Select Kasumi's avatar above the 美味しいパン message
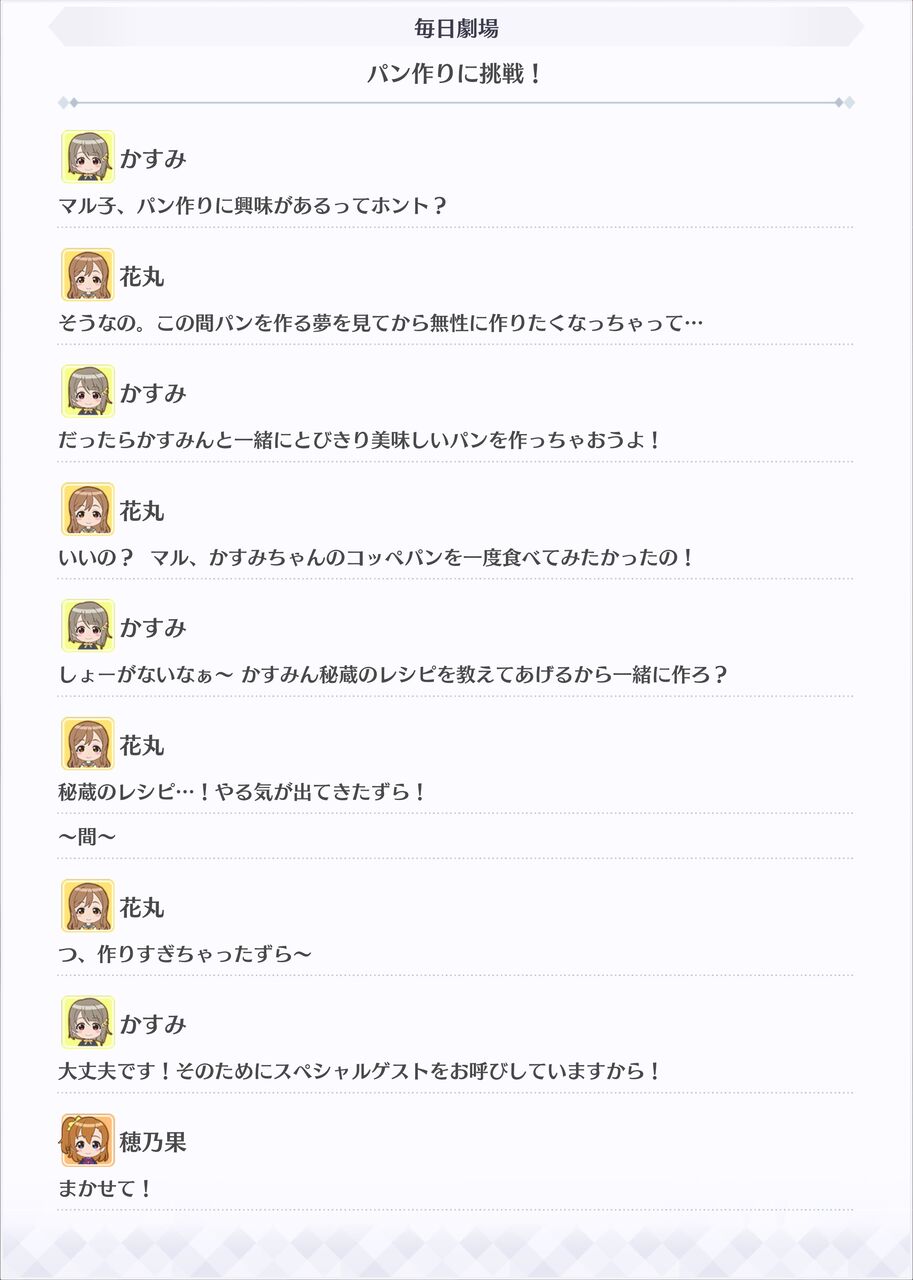This screenshot has height=1280, width=913. click(88, 392)
